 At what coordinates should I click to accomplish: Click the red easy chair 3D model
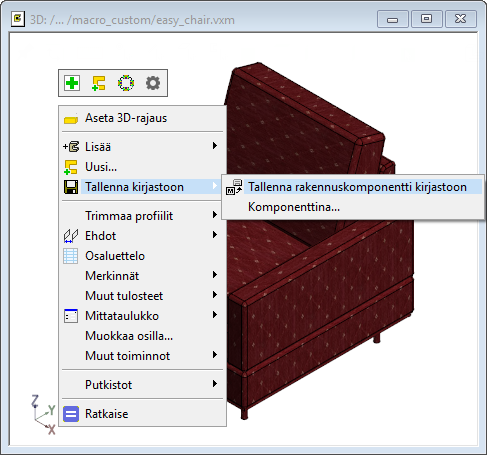(320, 283)
